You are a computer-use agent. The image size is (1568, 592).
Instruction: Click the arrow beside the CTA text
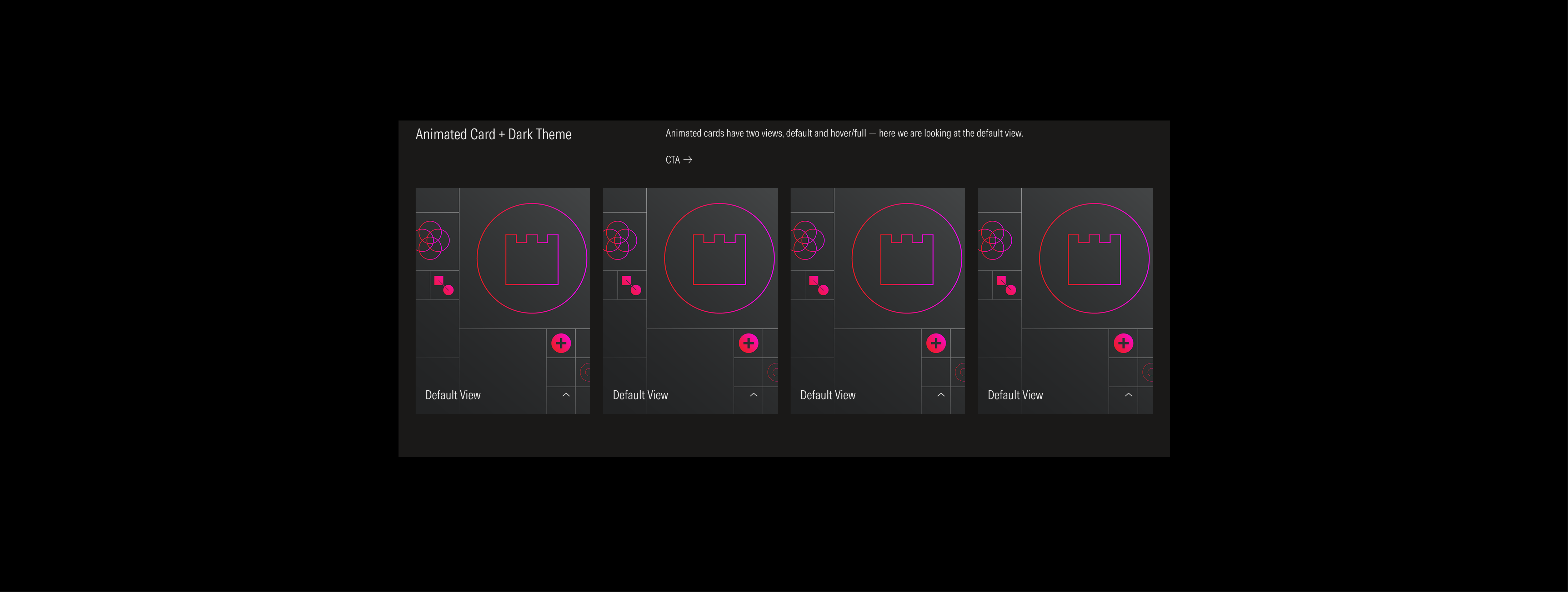[x=688, y=159]
